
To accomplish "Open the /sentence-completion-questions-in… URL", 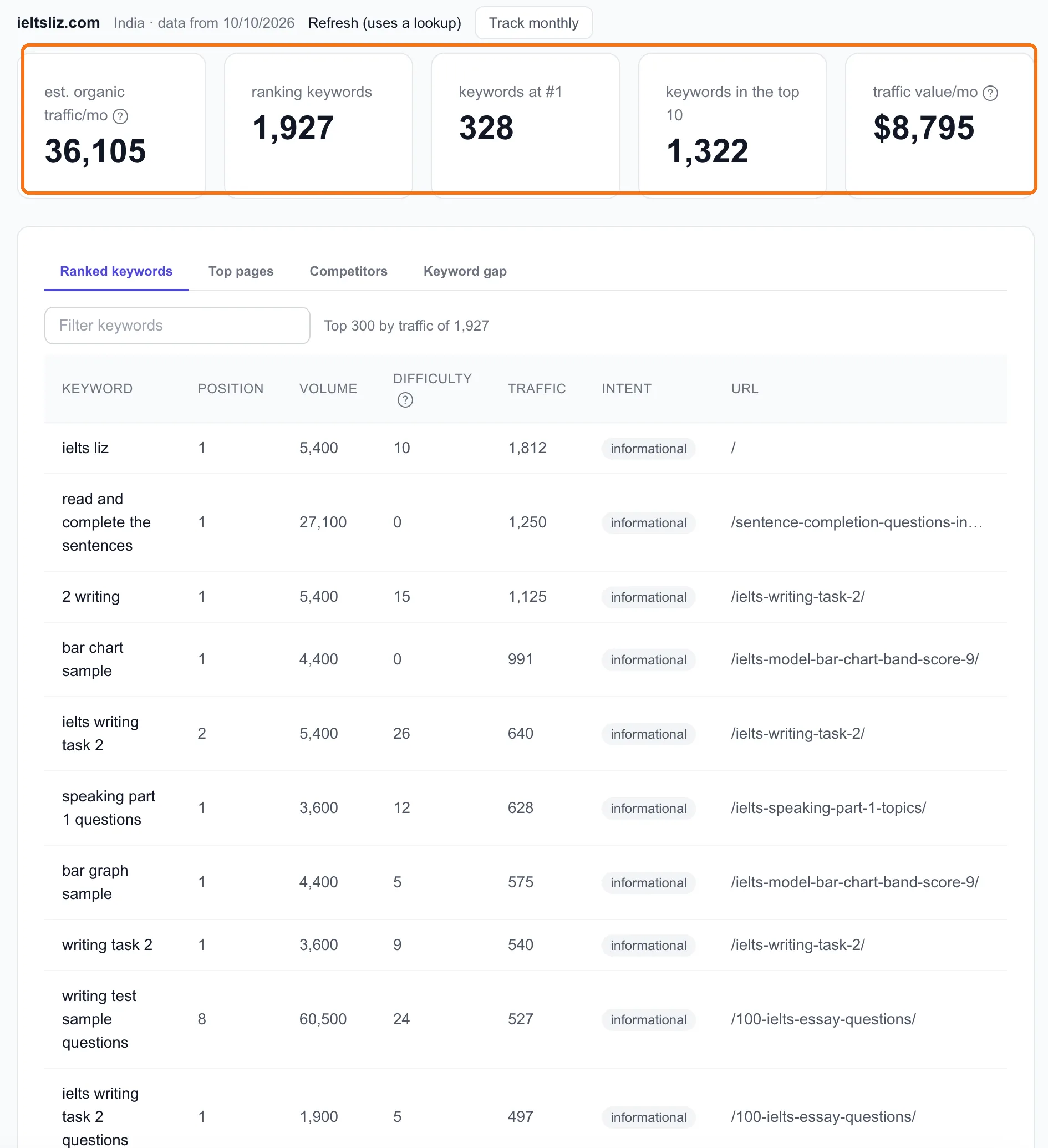I will click(856, 522).
